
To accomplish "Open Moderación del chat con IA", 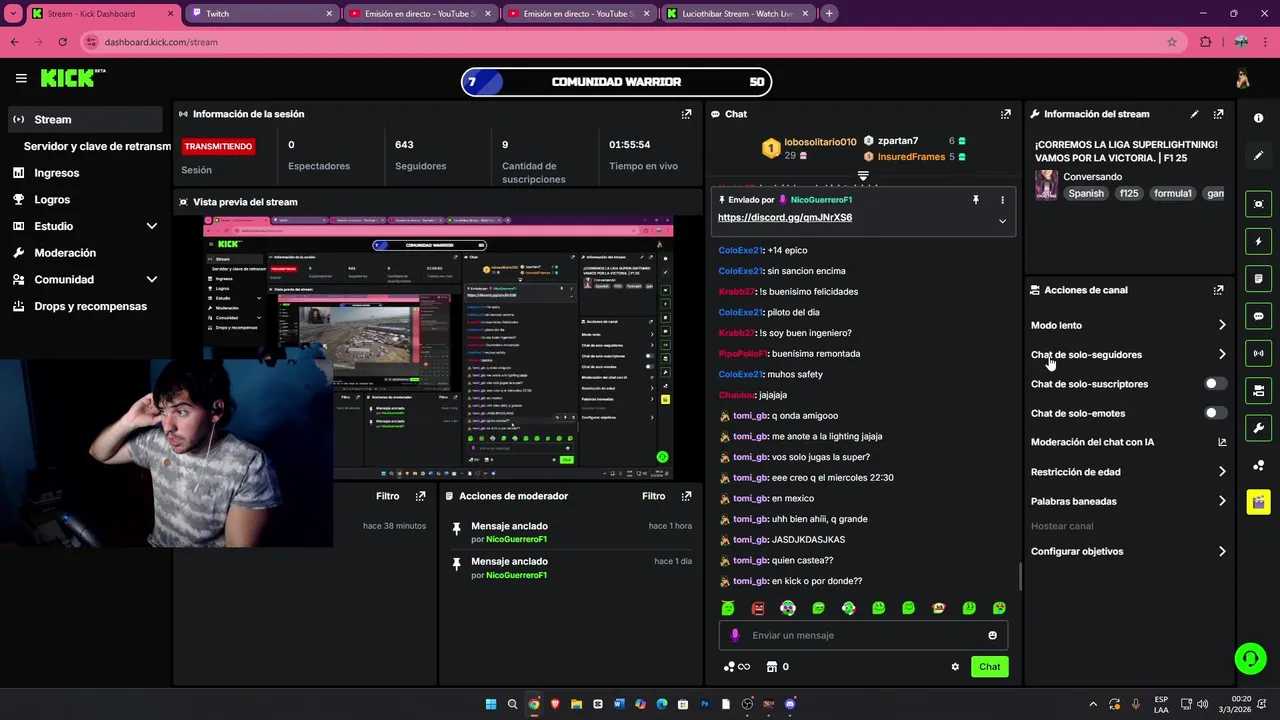I will tap(1128, 442).
